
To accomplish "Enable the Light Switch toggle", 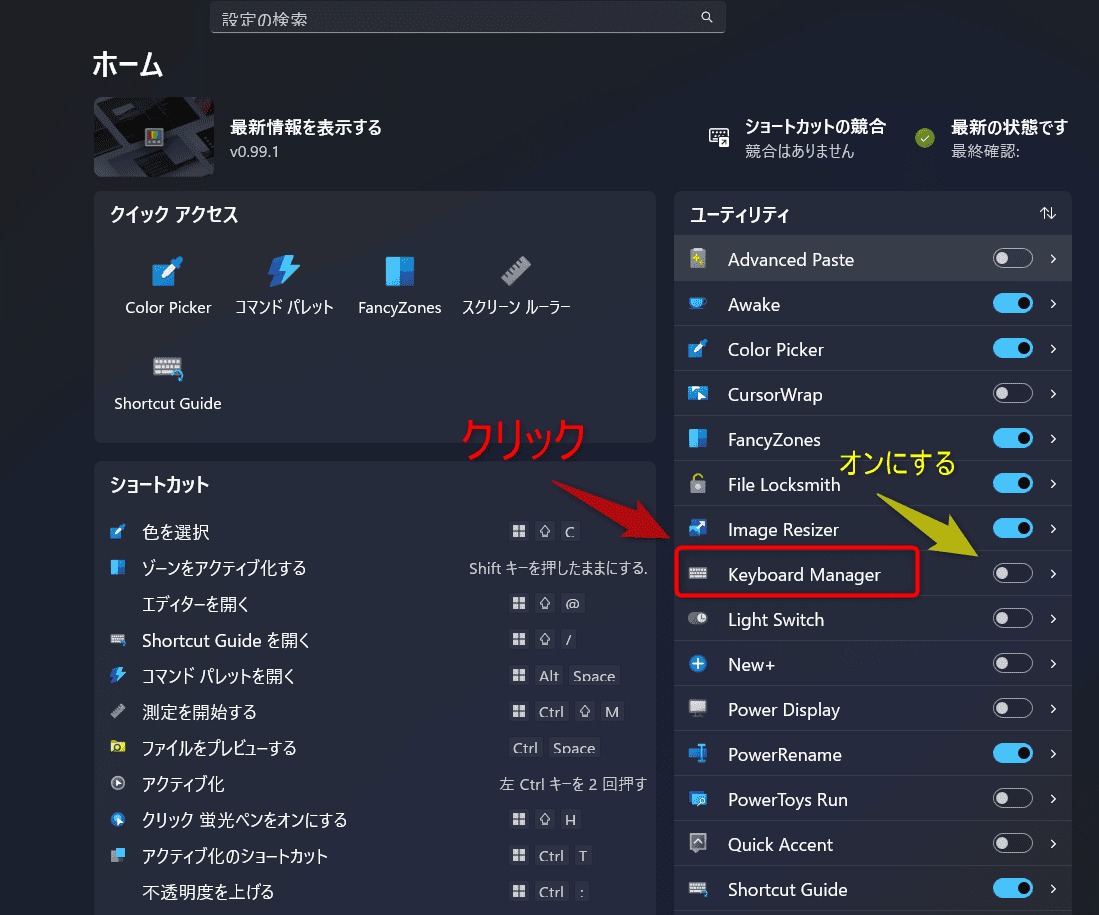I will pos(1012,618).
